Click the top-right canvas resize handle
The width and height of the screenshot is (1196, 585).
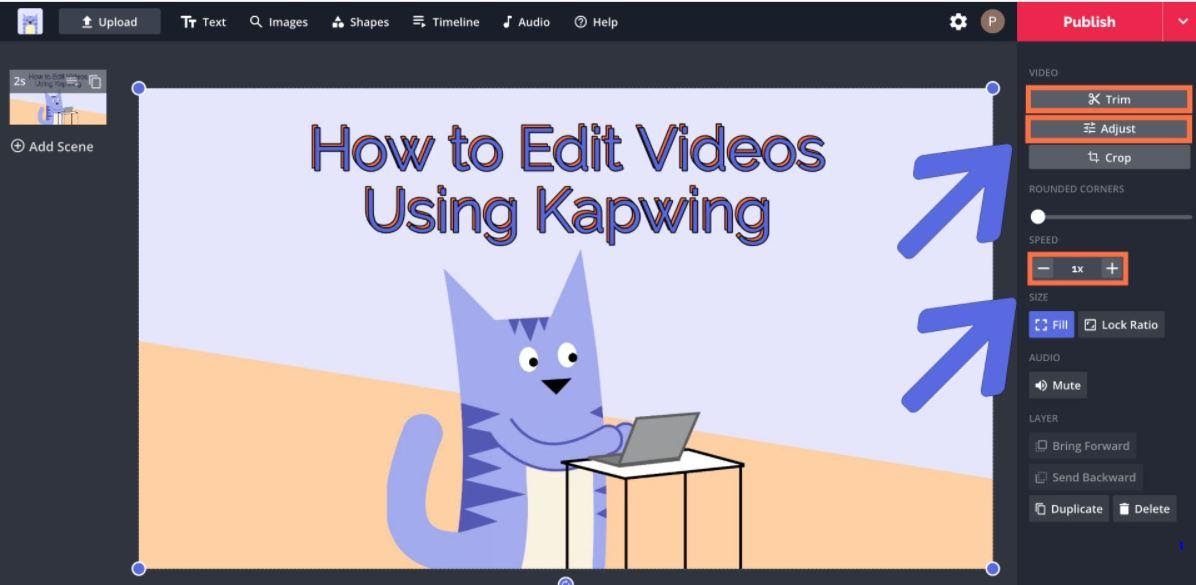click(992, 88)
